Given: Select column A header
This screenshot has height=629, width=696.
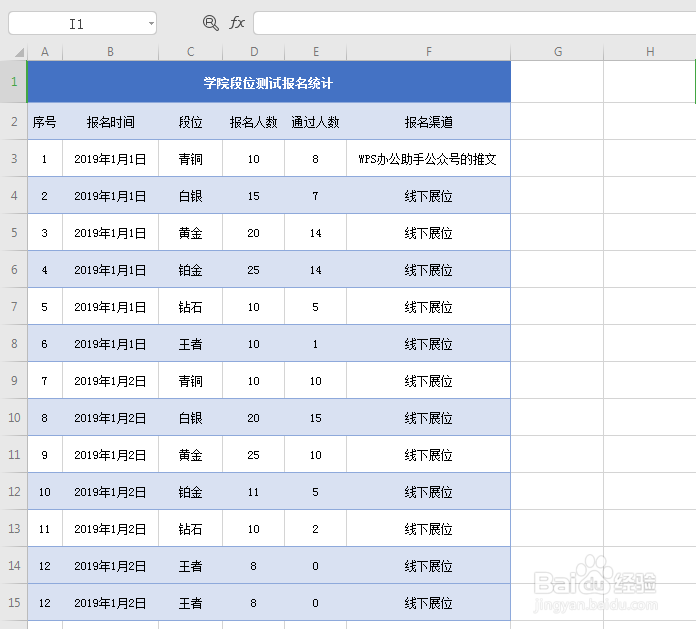Looking at the screenshot, I should click(45, 52).
